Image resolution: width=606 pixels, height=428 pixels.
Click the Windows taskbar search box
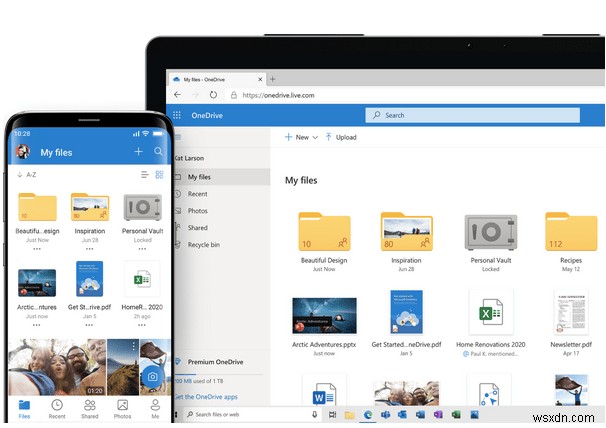click(252, 414)
